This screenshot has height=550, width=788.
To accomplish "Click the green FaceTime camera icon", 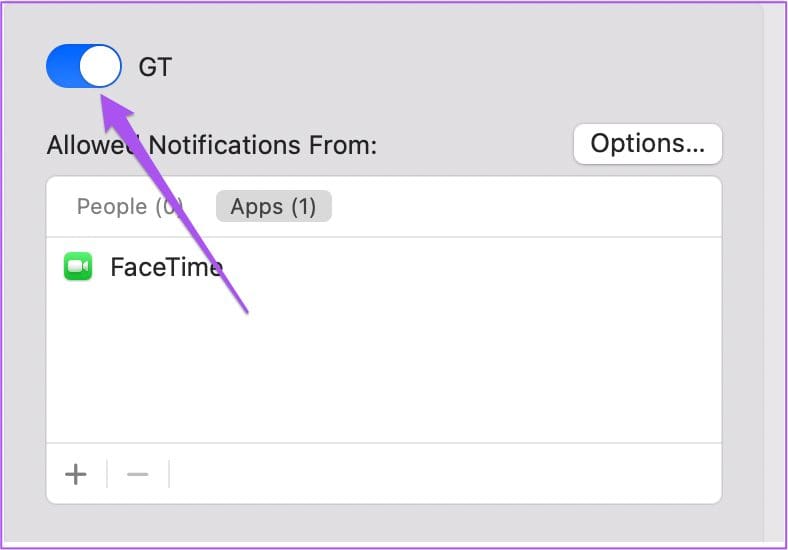I will 78,266.
